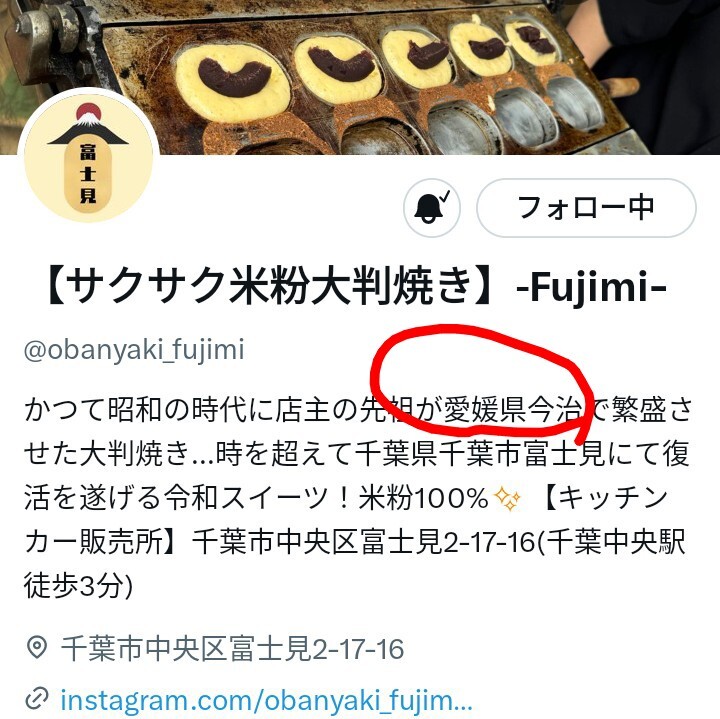Click the sparkles emoji after 米粉100%

[x=507, y=499]
